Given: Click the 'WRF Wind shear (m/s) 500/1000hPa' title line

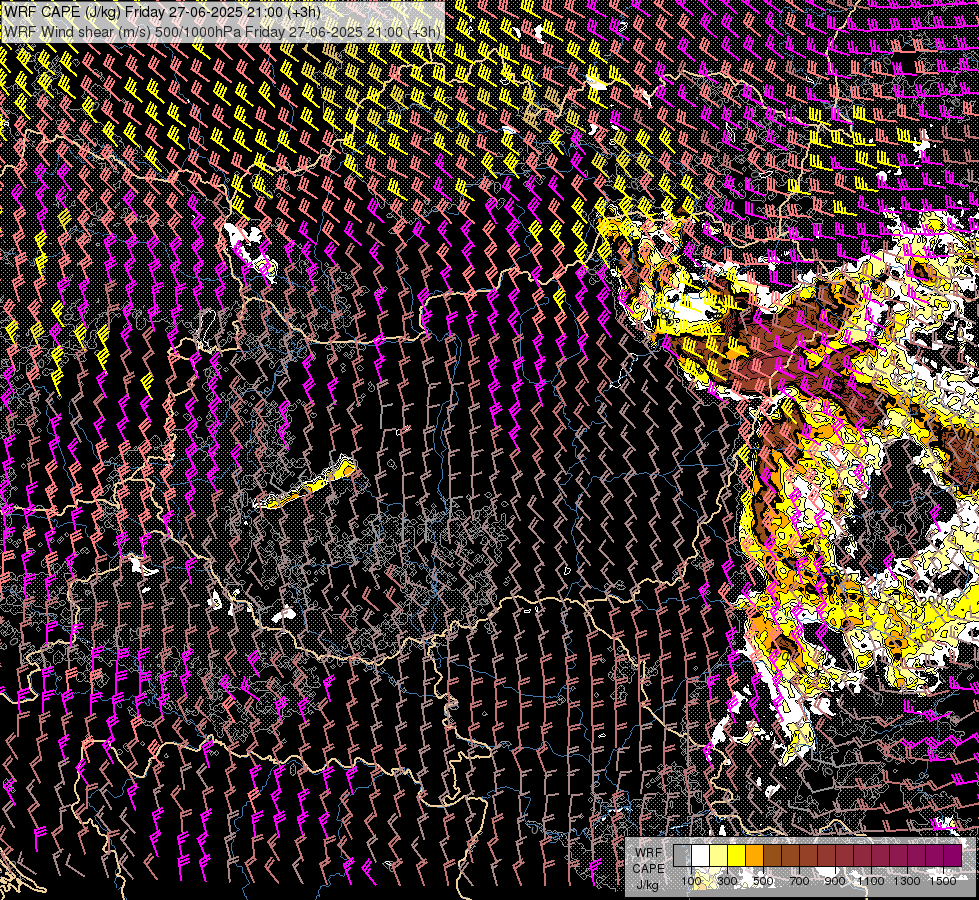Looking at the screenshot, I should pos(222,31).
